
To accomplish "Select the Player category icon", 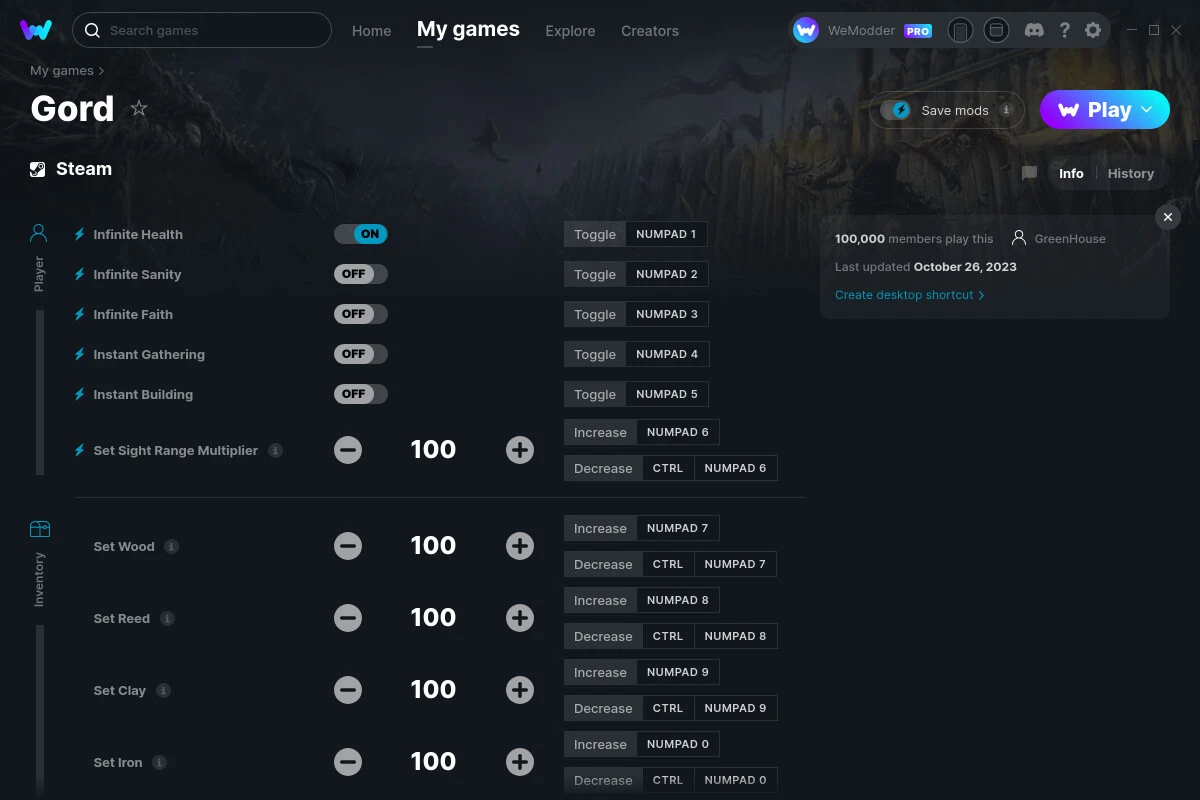I will 39,234.
